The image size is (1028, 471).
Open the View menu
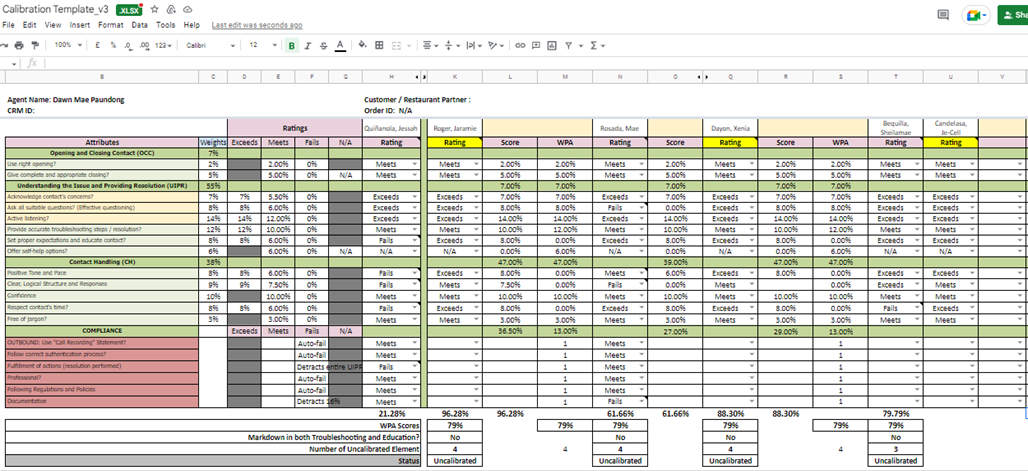53,25
